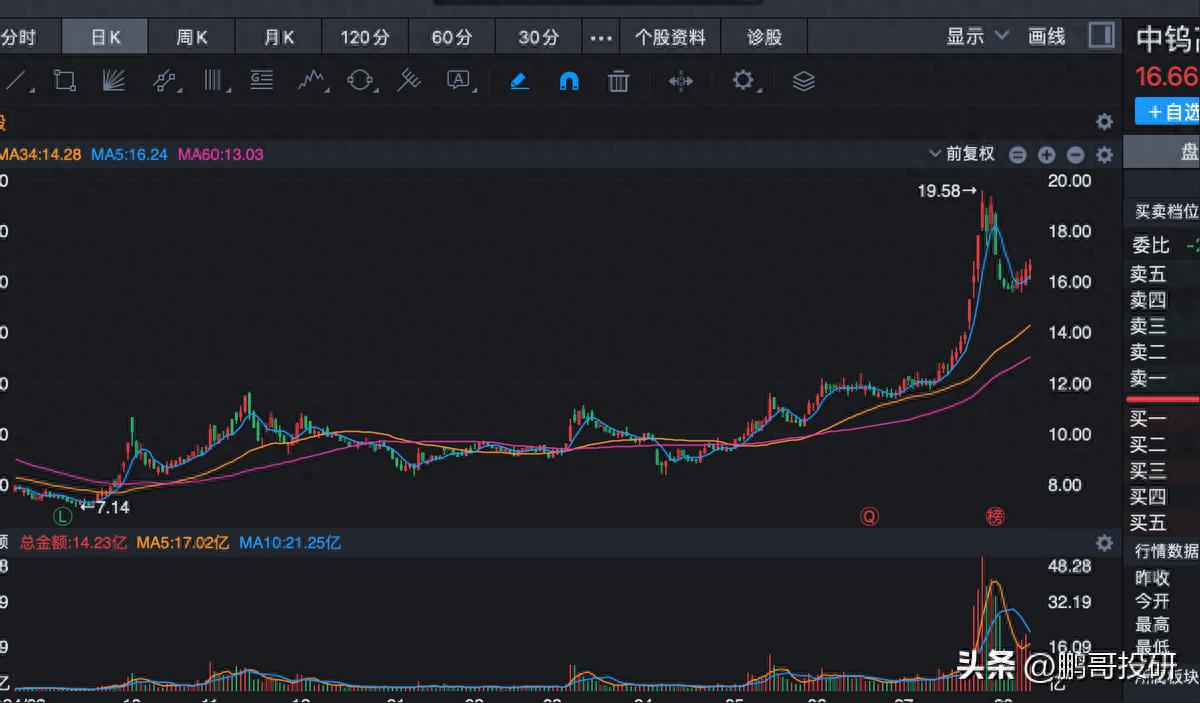Select the parallel vertical lines tool
The width and height of the screenshot is (1200, 703).
[x=214, y=81]
